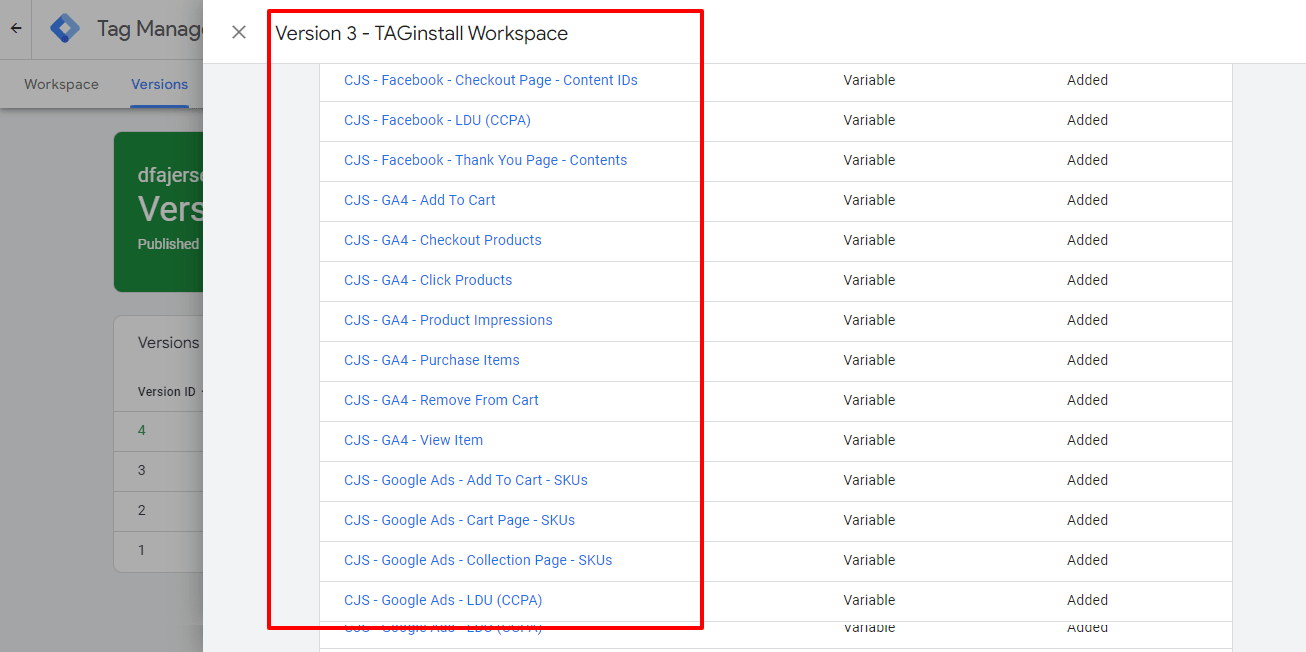Click CJS - GA4 - Product Impressions link
1306x652 pixels.
448,320
